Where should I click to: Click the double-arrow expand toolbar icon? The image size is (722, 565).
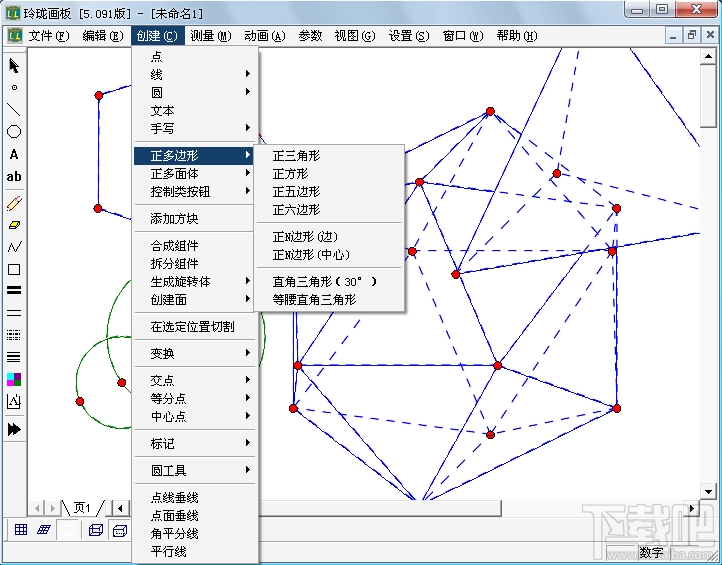[14, 429]
